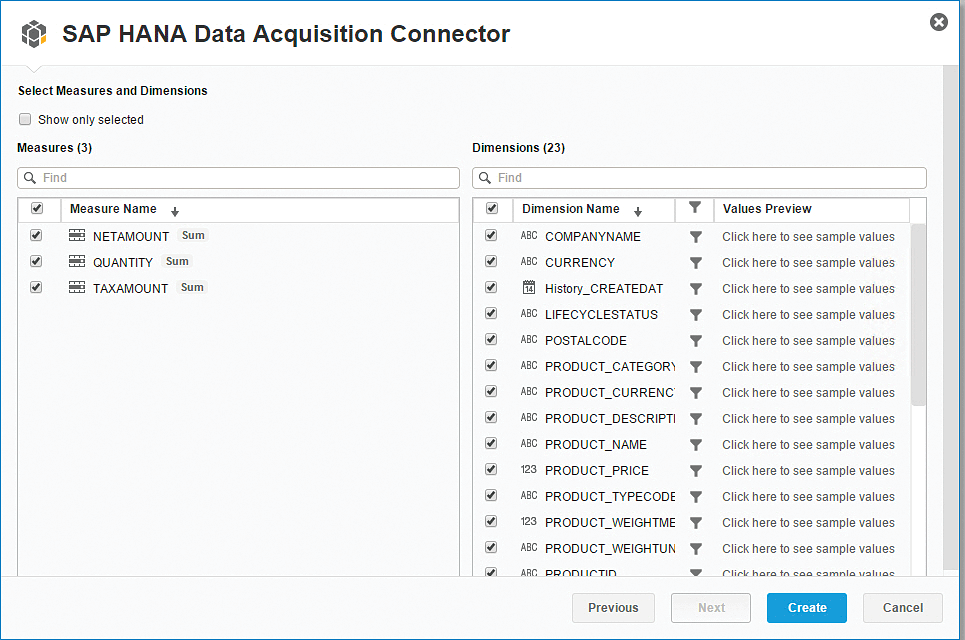Open filter for History_CREATEDAT dimension
This screenshot has width=965, height=640.
click(696, 289)
